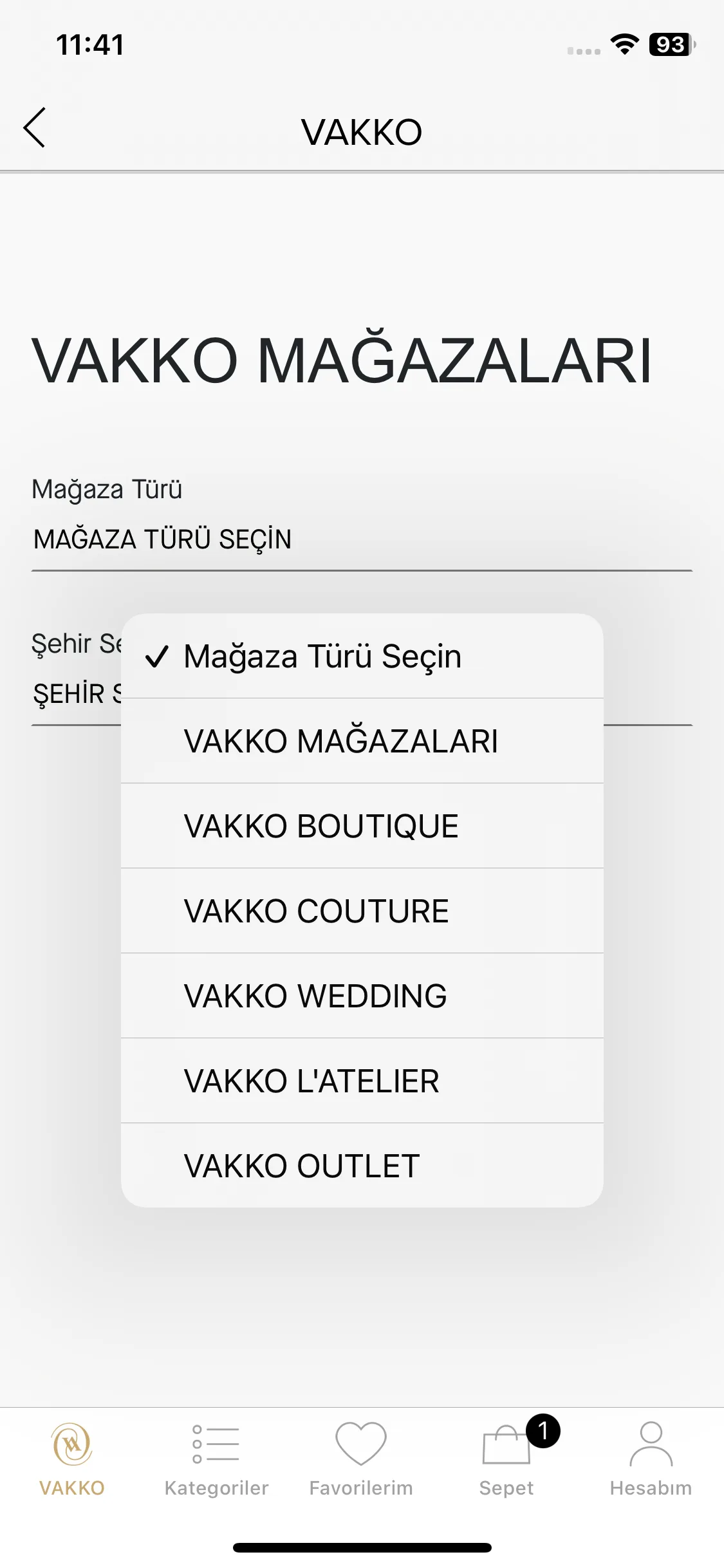Screen dimensions: 724x1568
Task: Select checked Mağaza Türü Seçin option
Action: point(362,656)
